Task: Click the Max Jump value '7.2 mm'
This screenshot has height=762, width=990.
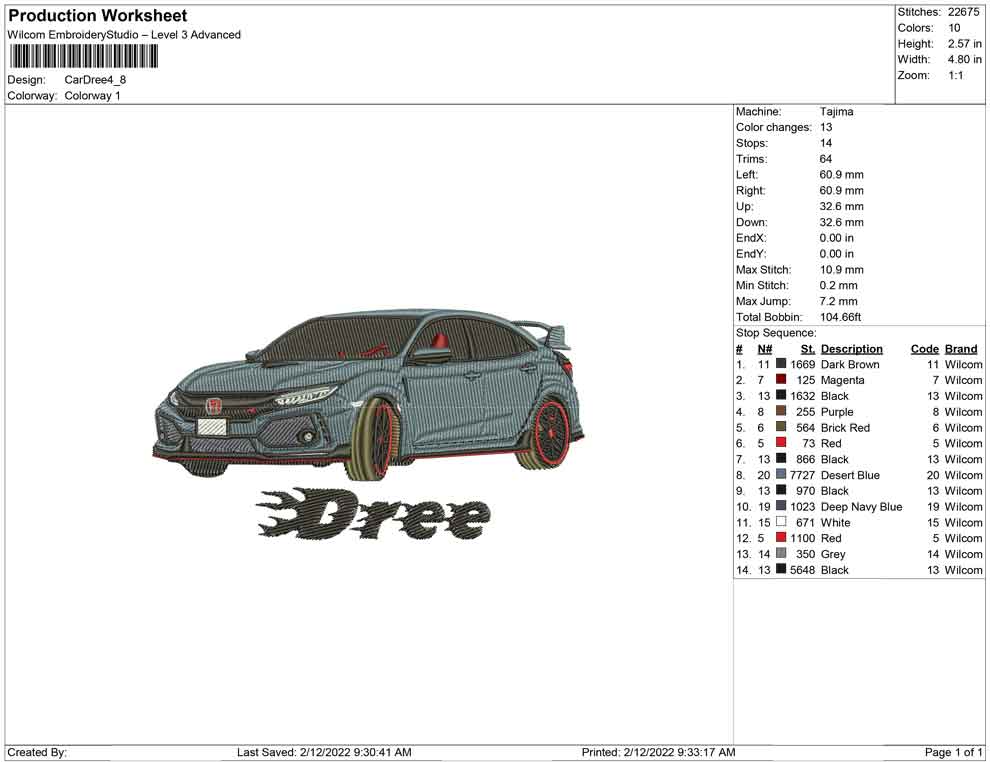Action: pyautogui.click(x=838, y=301)
